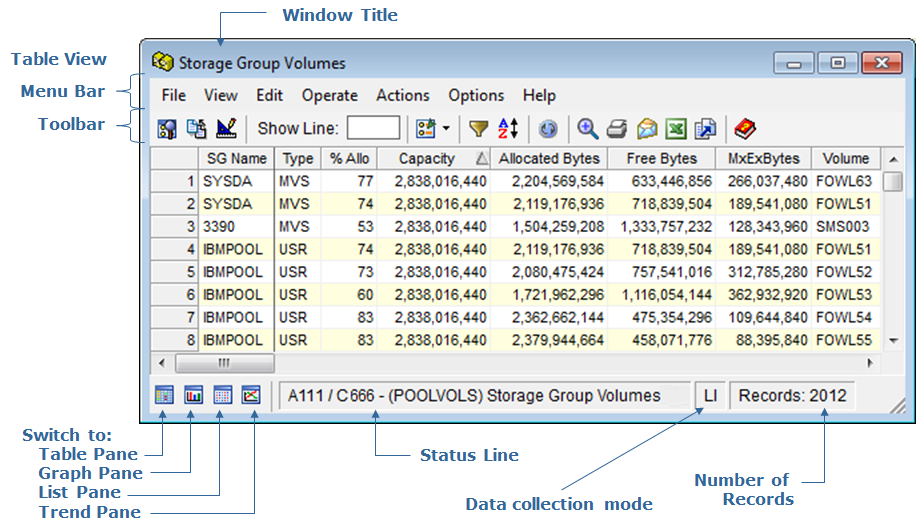Click the Show Line input field
This screenshot has height=531, width=916.
373,128
